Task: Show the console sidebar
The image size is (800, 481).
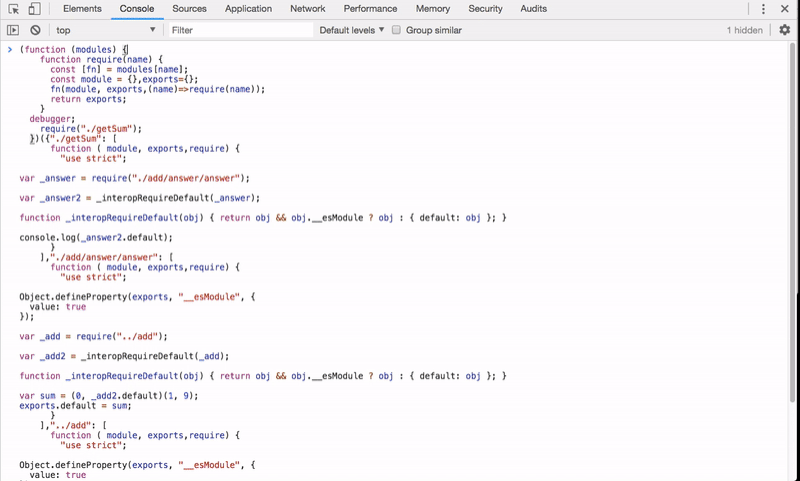Action: tap(13, 30)
